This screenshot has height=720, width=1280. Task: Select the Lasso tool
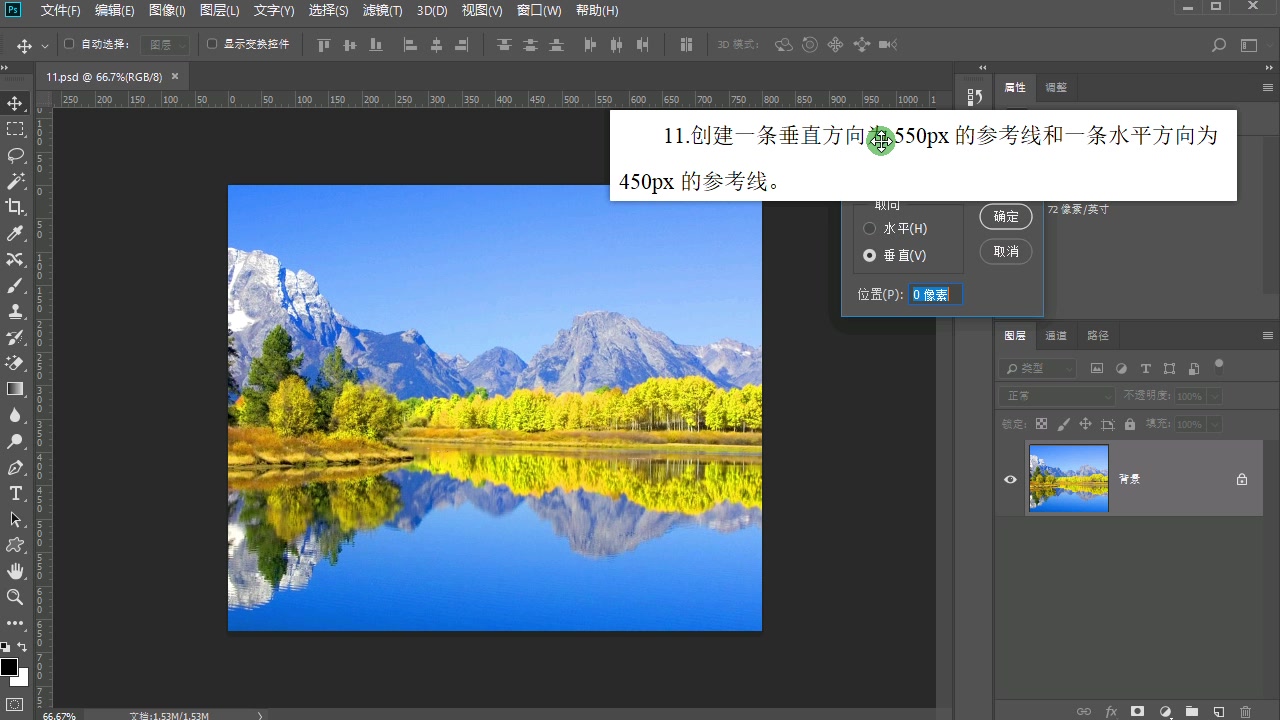[x=15, y=155]
